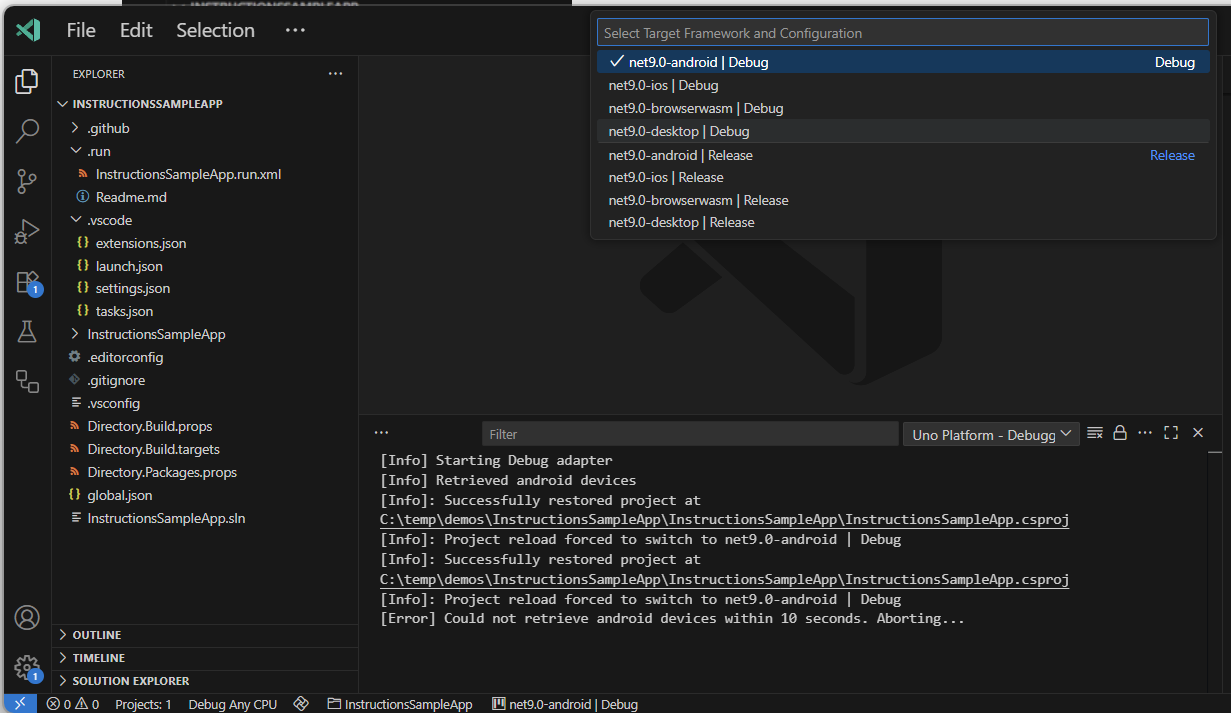Click Debug Any CPU status item
The image size is (1231, 713).
pyautogui.click(x=233, y=704)
